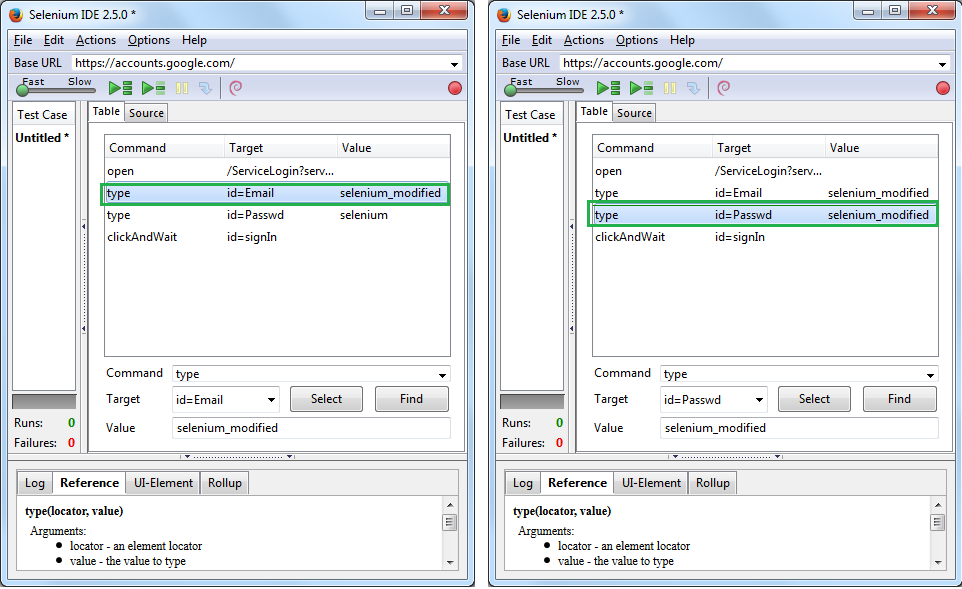The width and height of the screenshot is (962, 589).
Task: Select open command row in left window
Action: 277,171
